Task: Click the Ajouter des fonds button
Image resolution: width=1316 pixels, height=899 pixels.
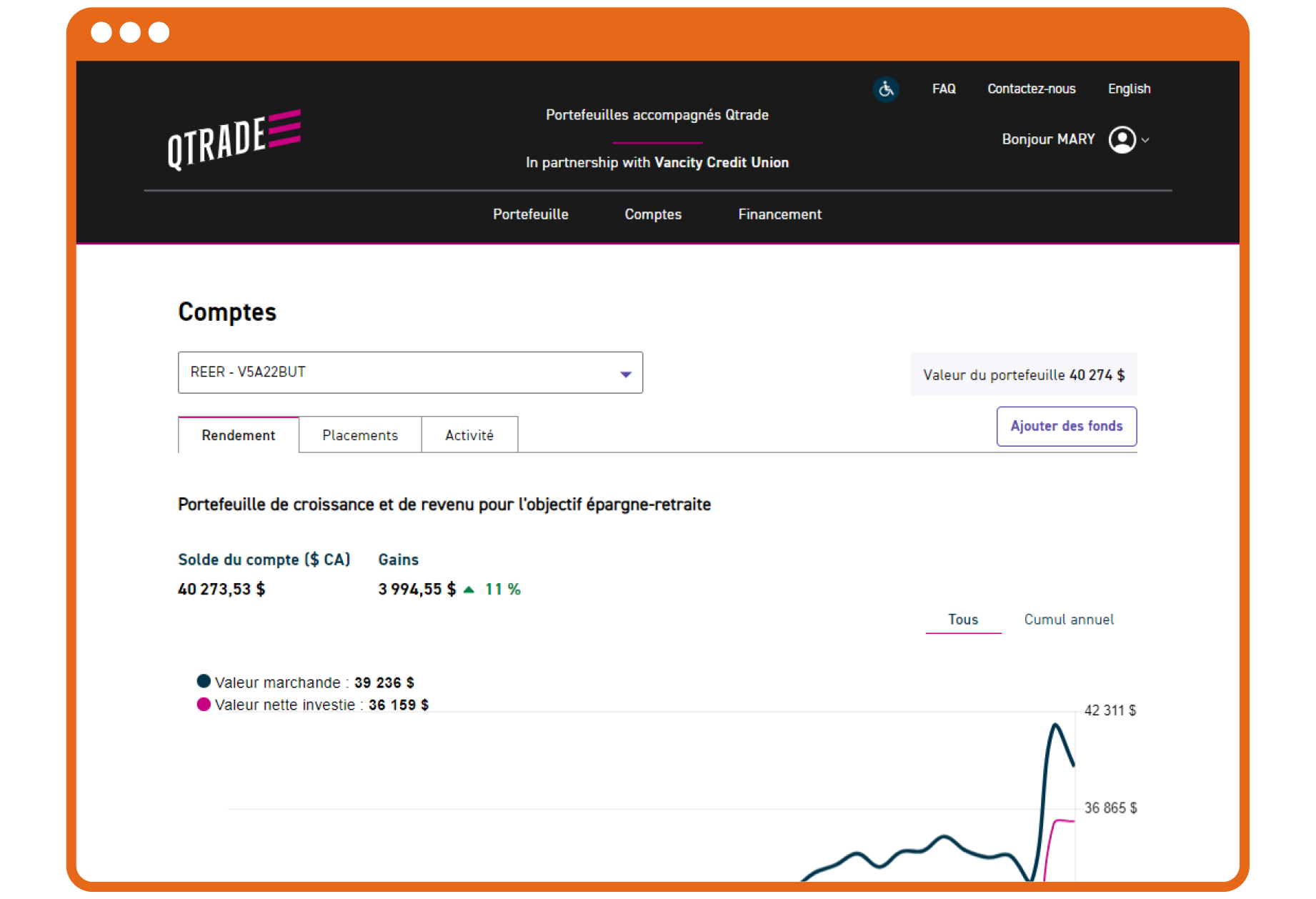Action: click(1066, 426)
